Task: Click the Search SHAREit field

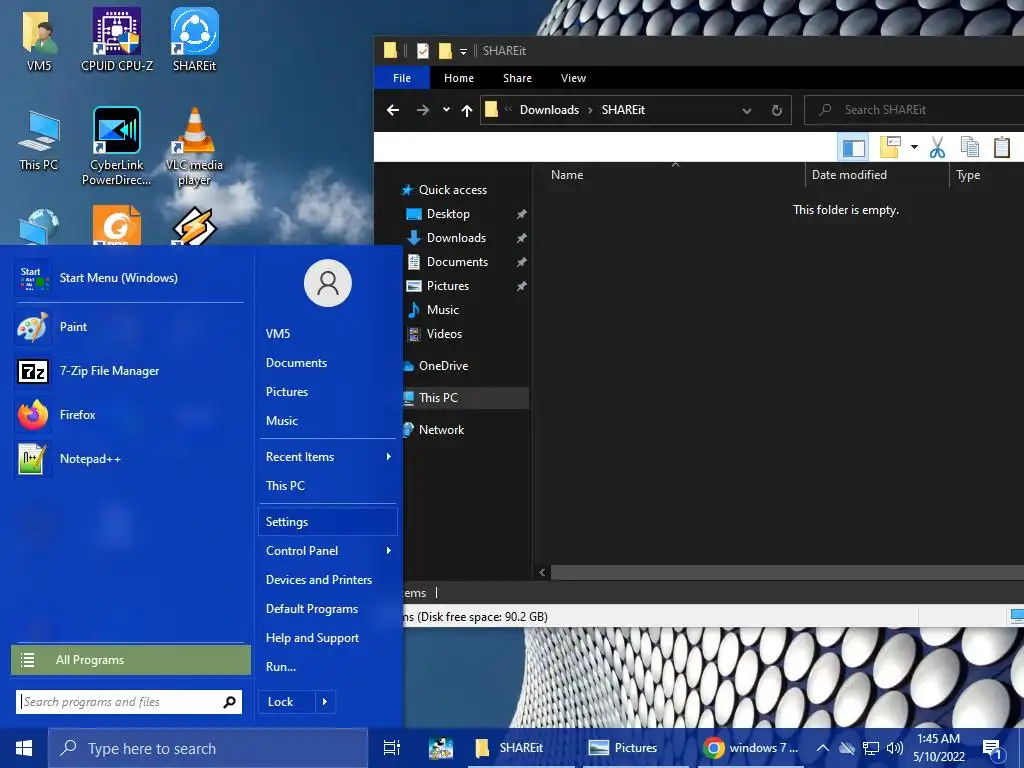Action: pyautogui.click(x=914, y=110)
